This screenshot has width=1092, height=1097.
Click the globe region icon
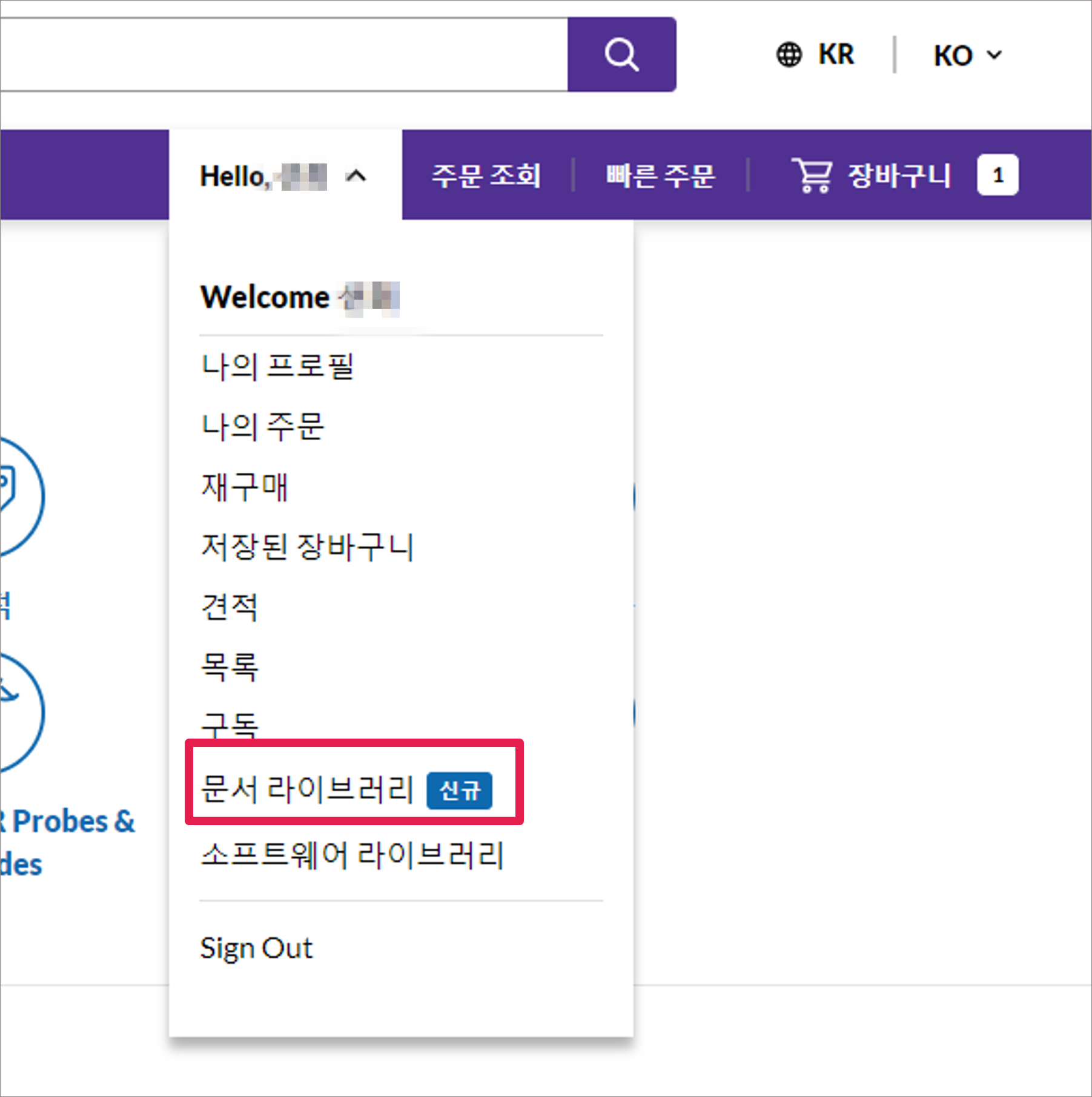click(789, 54)
